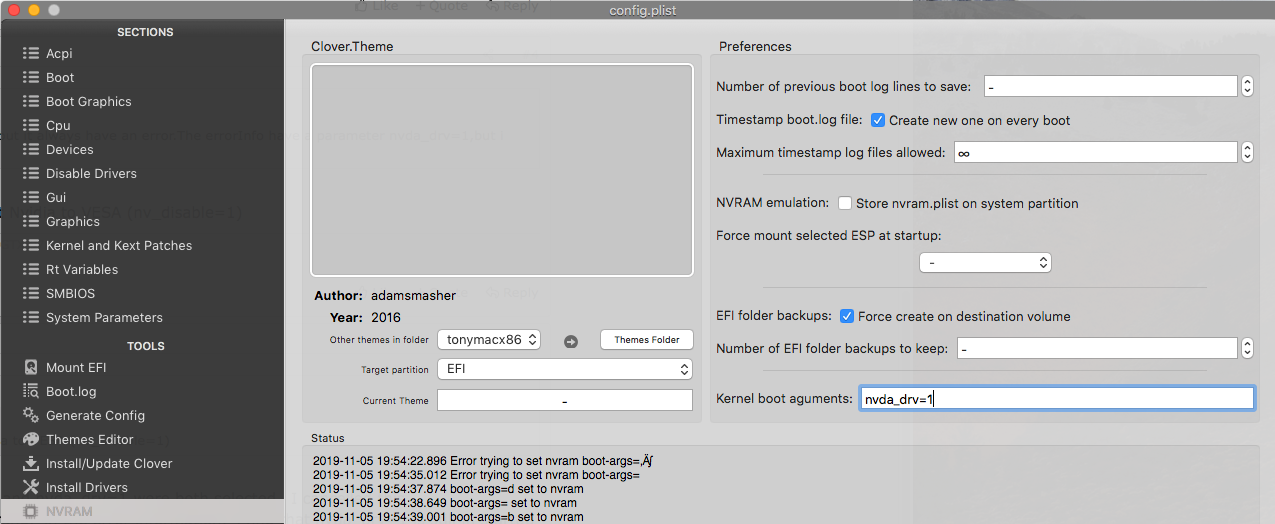Image resolution: width=1275 pixels, height=524 pixels.
Task: Click the Kernel boot arguments field
Action: 1057,398
